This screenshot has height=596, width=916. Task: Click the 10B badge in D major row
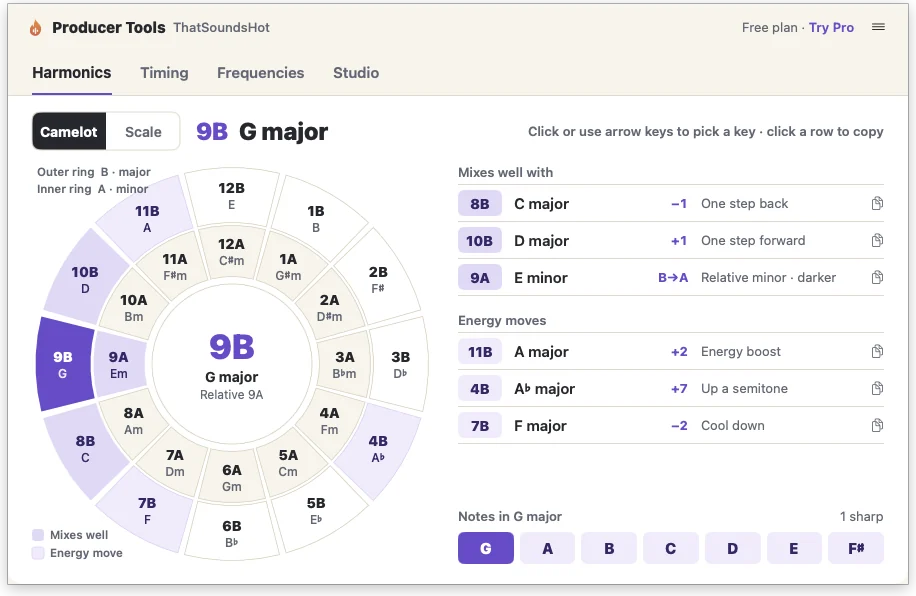click(x=480, y=240)
